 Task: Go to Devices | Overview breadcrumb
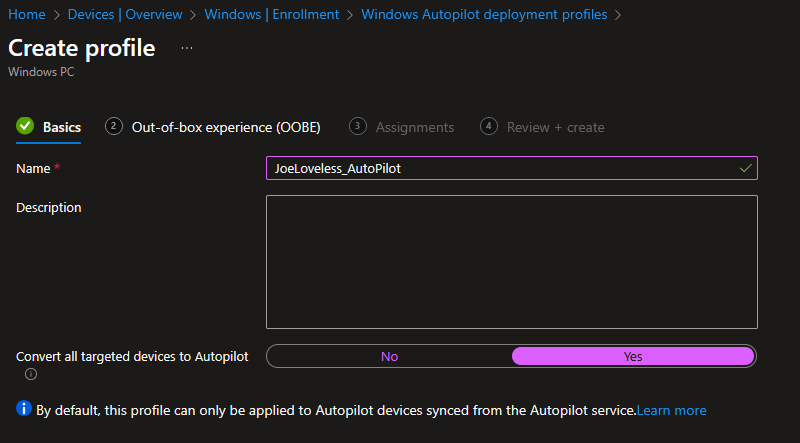coord(125,14)
